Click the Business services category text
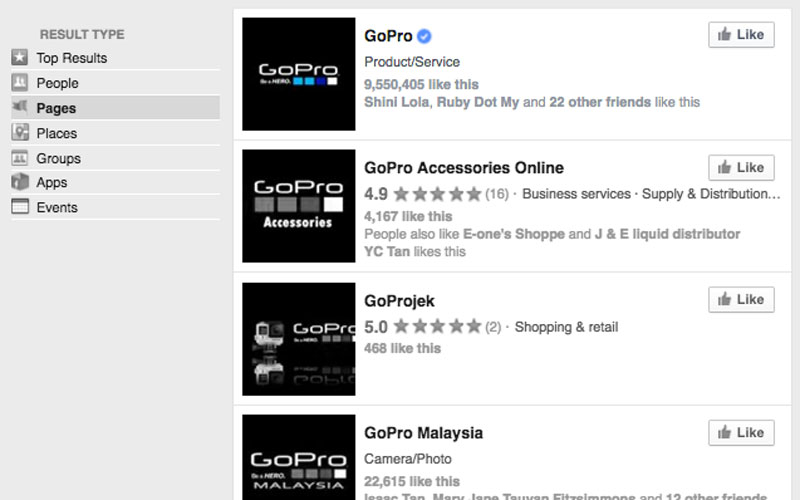 click(x=577, y=194)
